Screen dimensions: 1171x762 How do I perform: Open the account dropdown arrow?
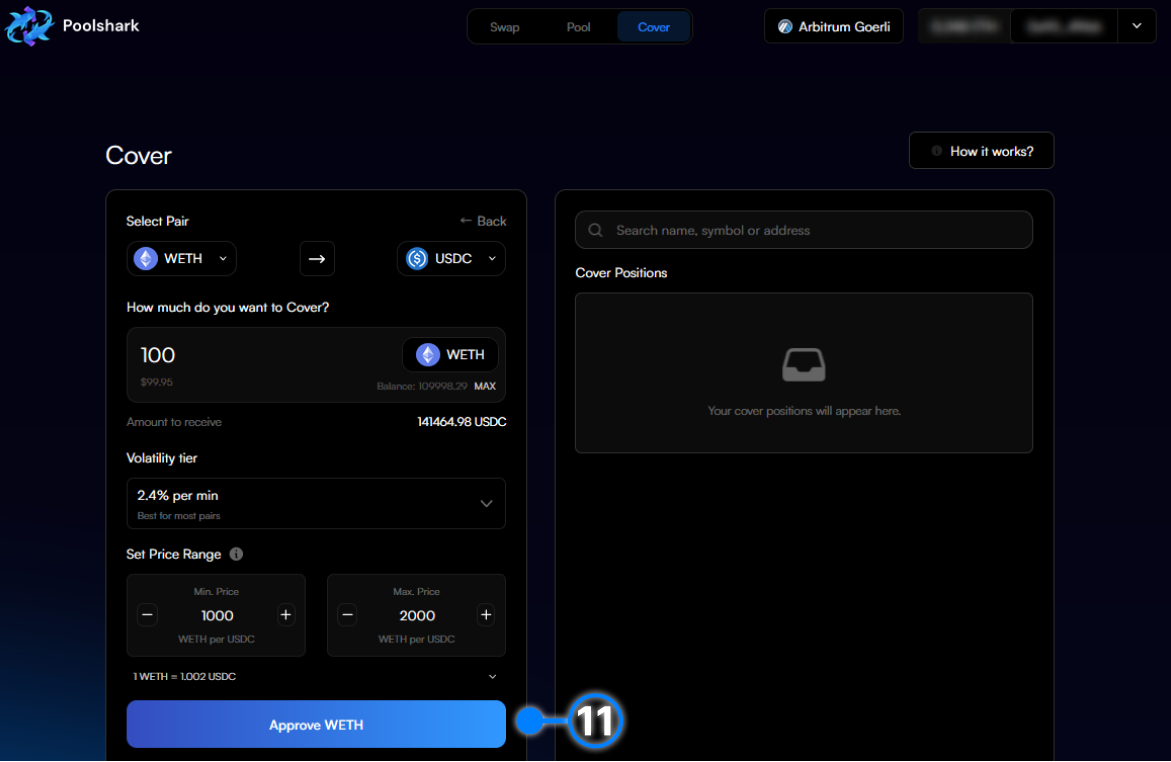click(x=1137, y=26)
